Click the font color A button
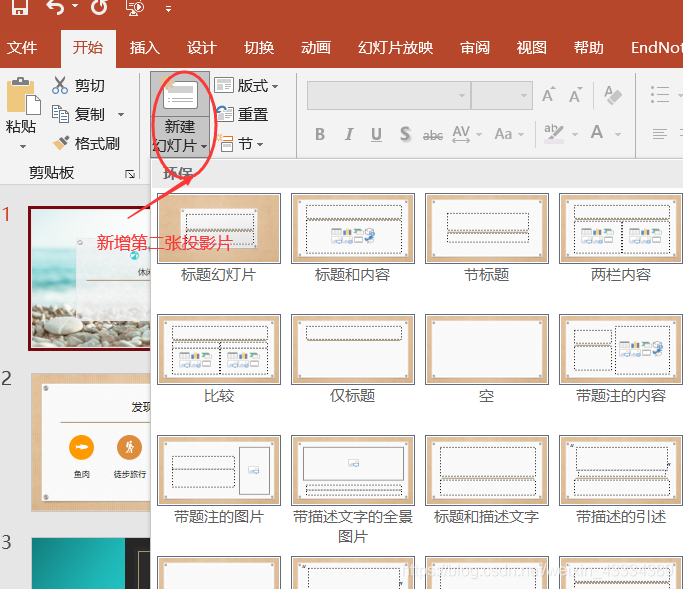The height and width of the screenshot is (589, 683). [x=597, y=132]
